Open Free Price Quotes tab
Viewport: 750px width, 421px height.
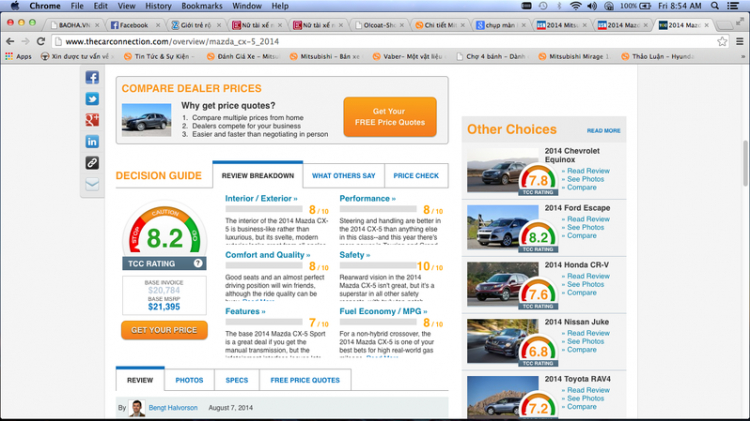tap(305, 380)
